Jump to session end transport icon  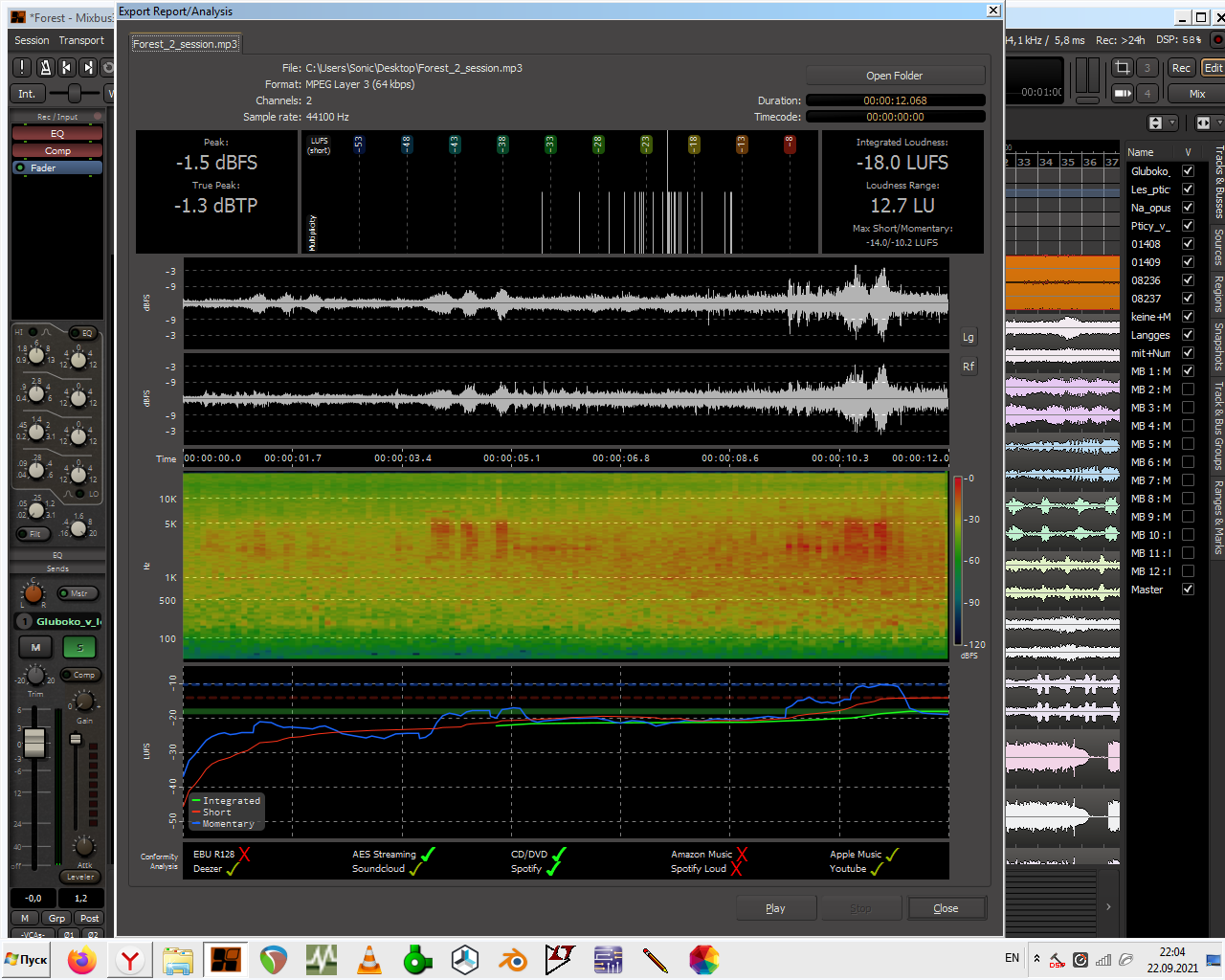(87, 67)
